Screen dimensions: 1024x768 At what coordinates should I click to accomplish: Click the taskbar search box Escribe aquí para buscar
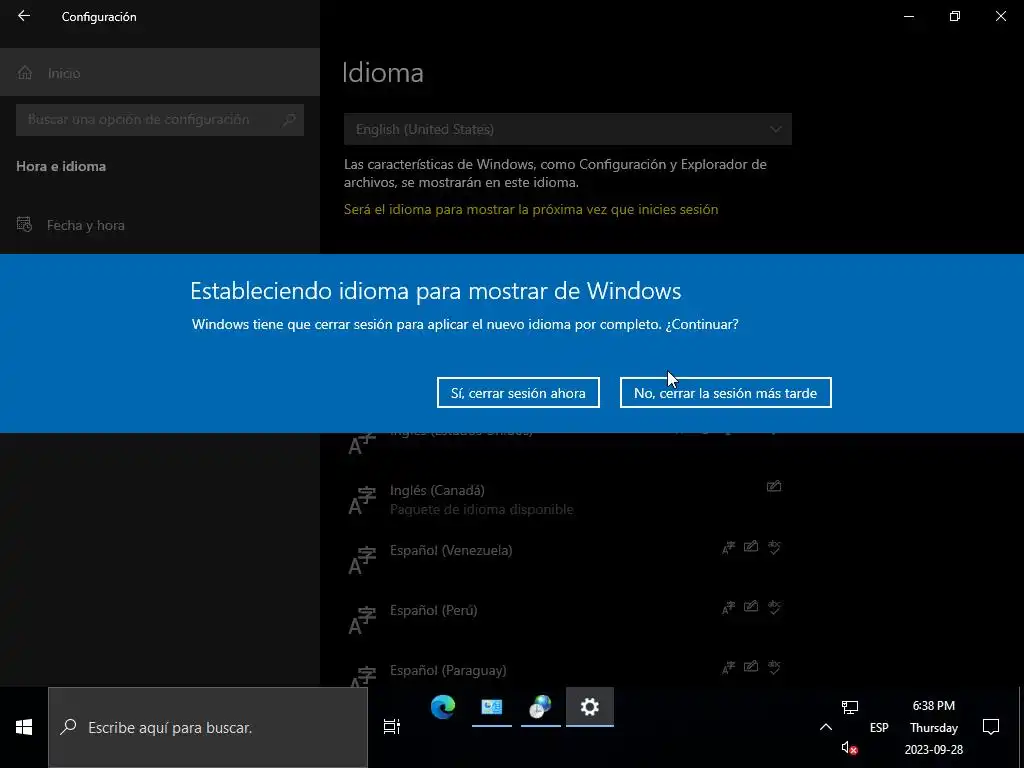(208, 727)
